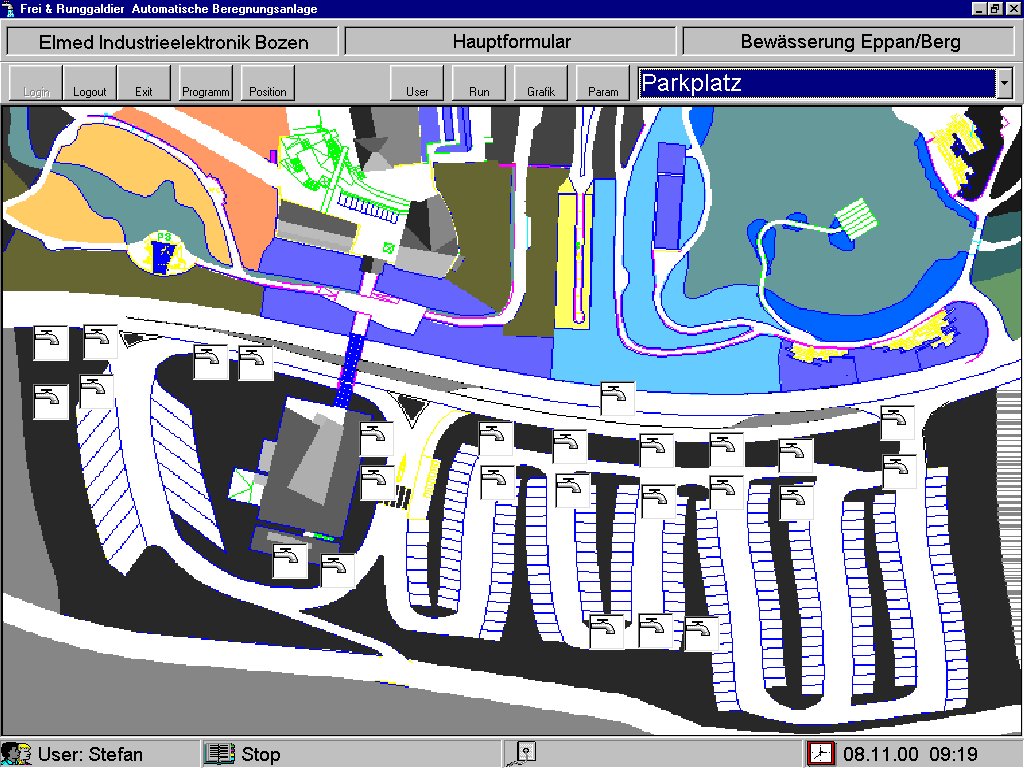The width and height of the screenshot is (1024, 768).
Task: Open the User management button
Action: coord(417,83)
